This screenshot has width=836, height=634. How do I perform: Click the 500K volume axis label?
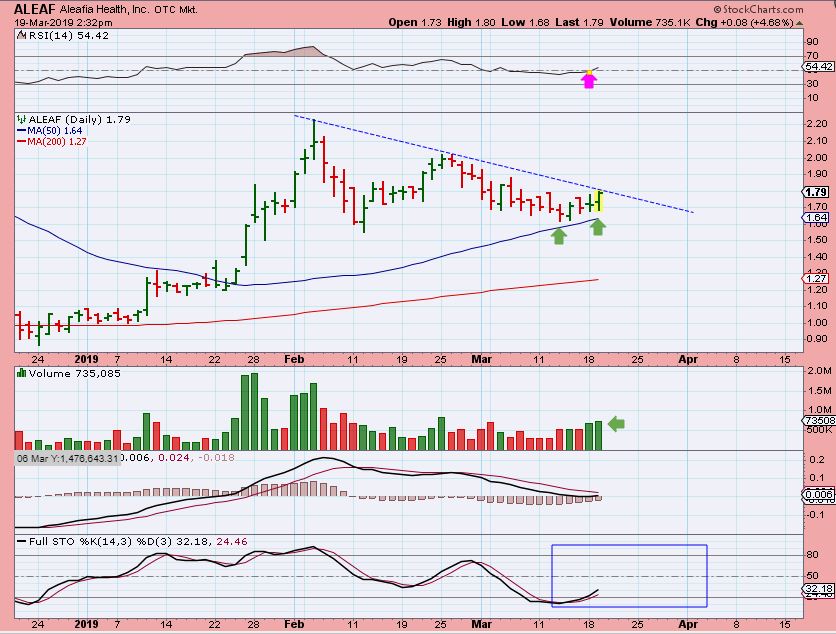pos(819,430)
